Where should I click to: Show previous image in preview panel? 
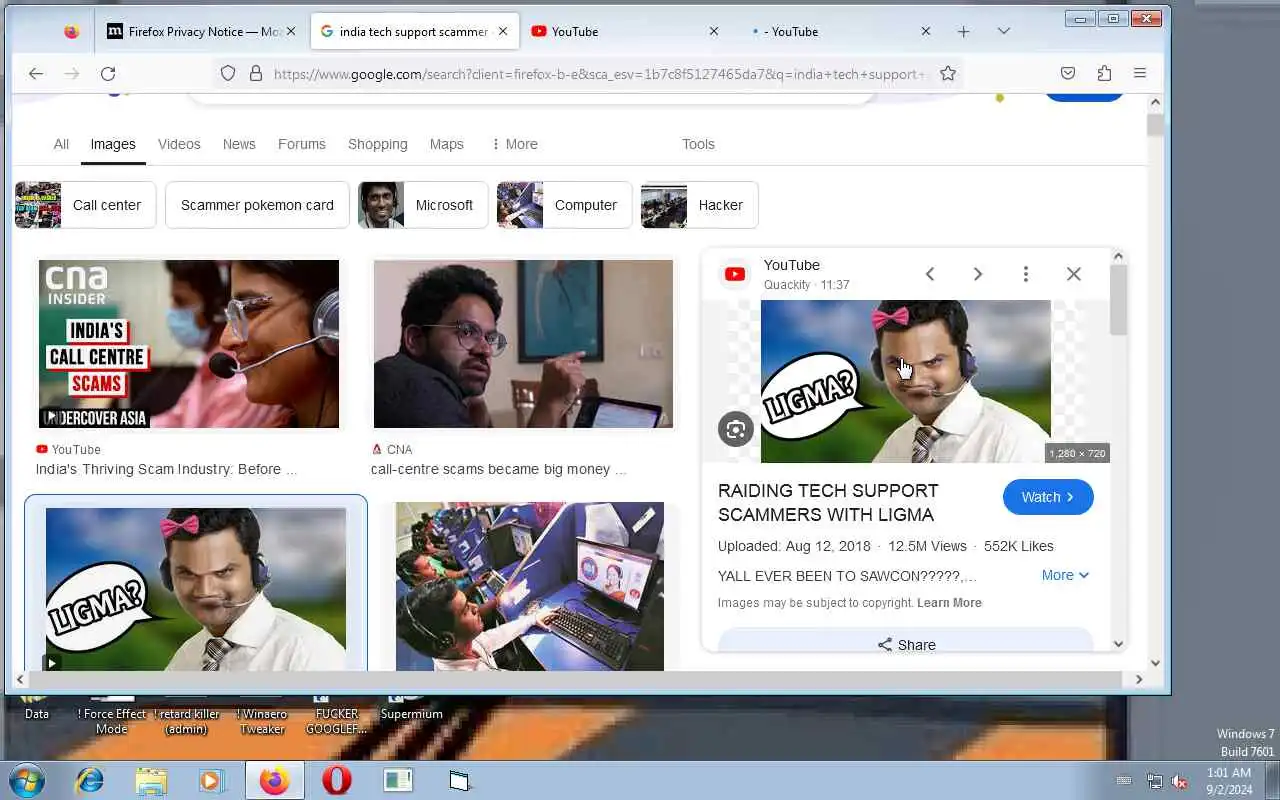point(930,274)
